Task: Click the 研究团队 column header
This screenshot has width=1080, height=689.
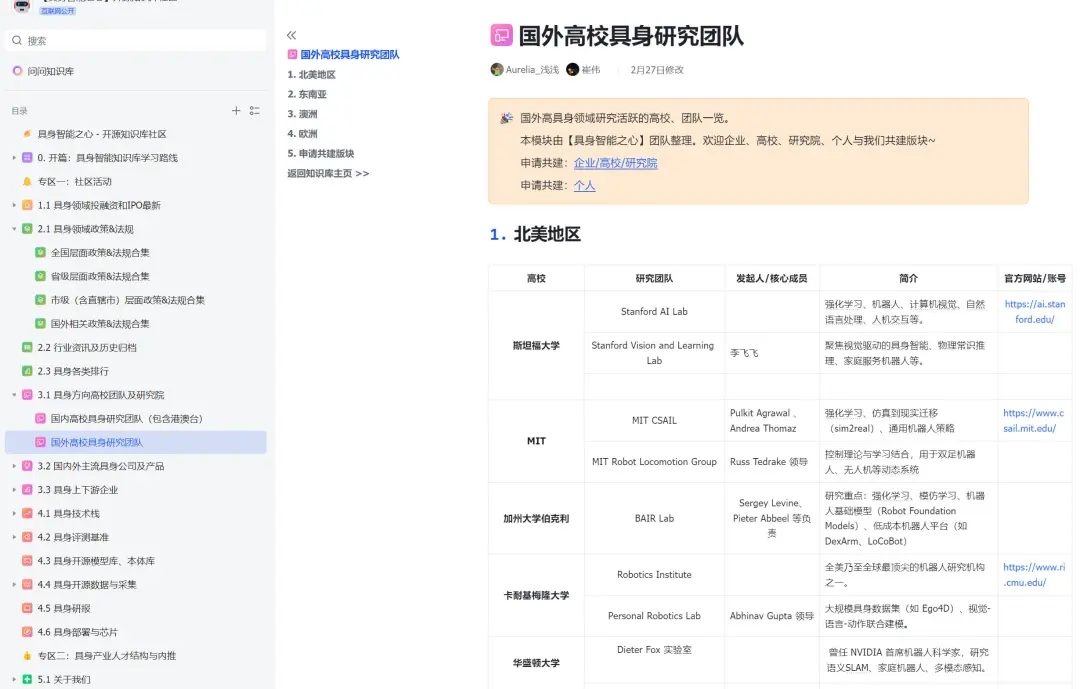Action: pyautogui.click(x=654, y=278)
